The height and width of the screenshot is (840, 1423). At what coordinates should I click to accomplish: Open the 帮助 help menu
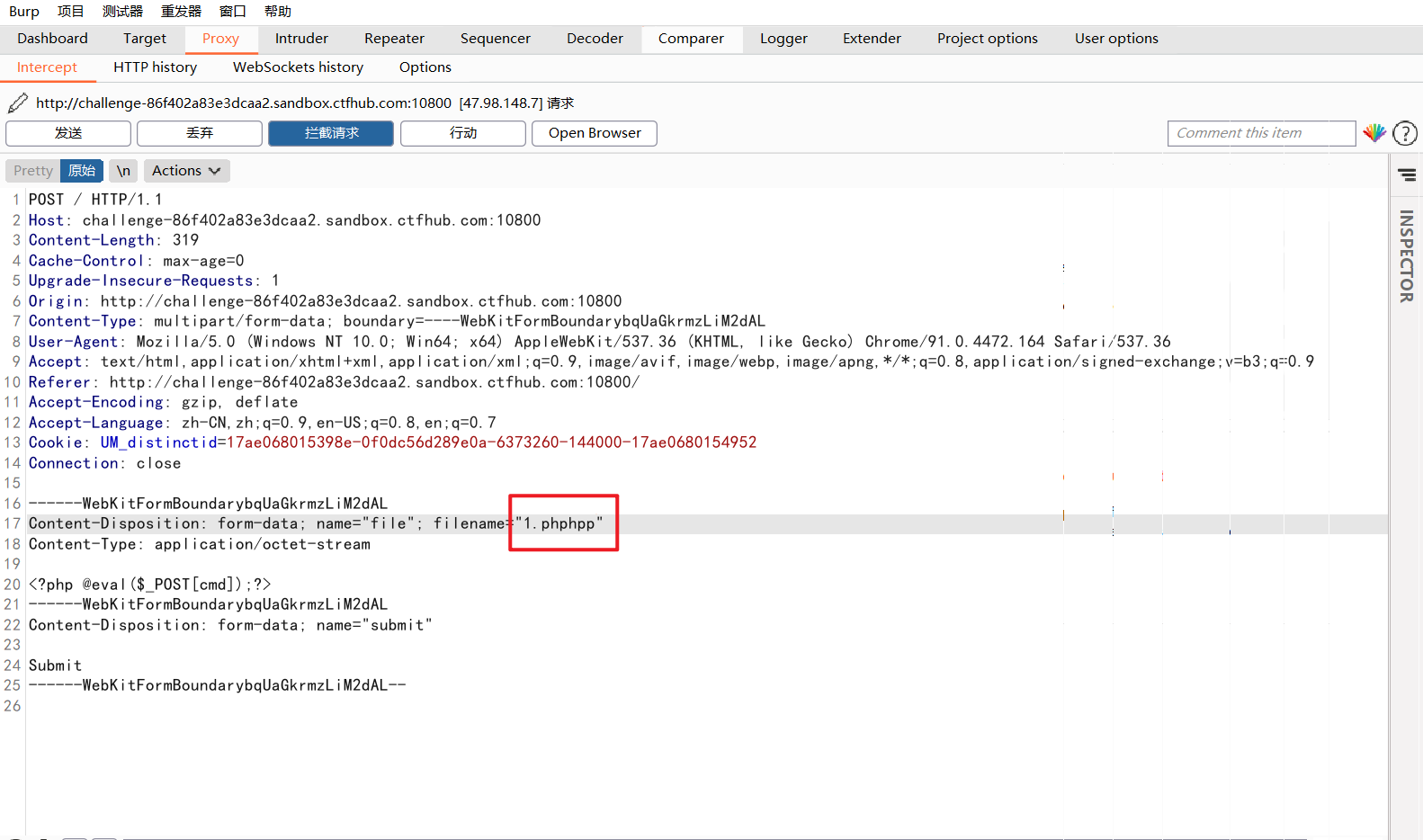[x=278, y=12]
